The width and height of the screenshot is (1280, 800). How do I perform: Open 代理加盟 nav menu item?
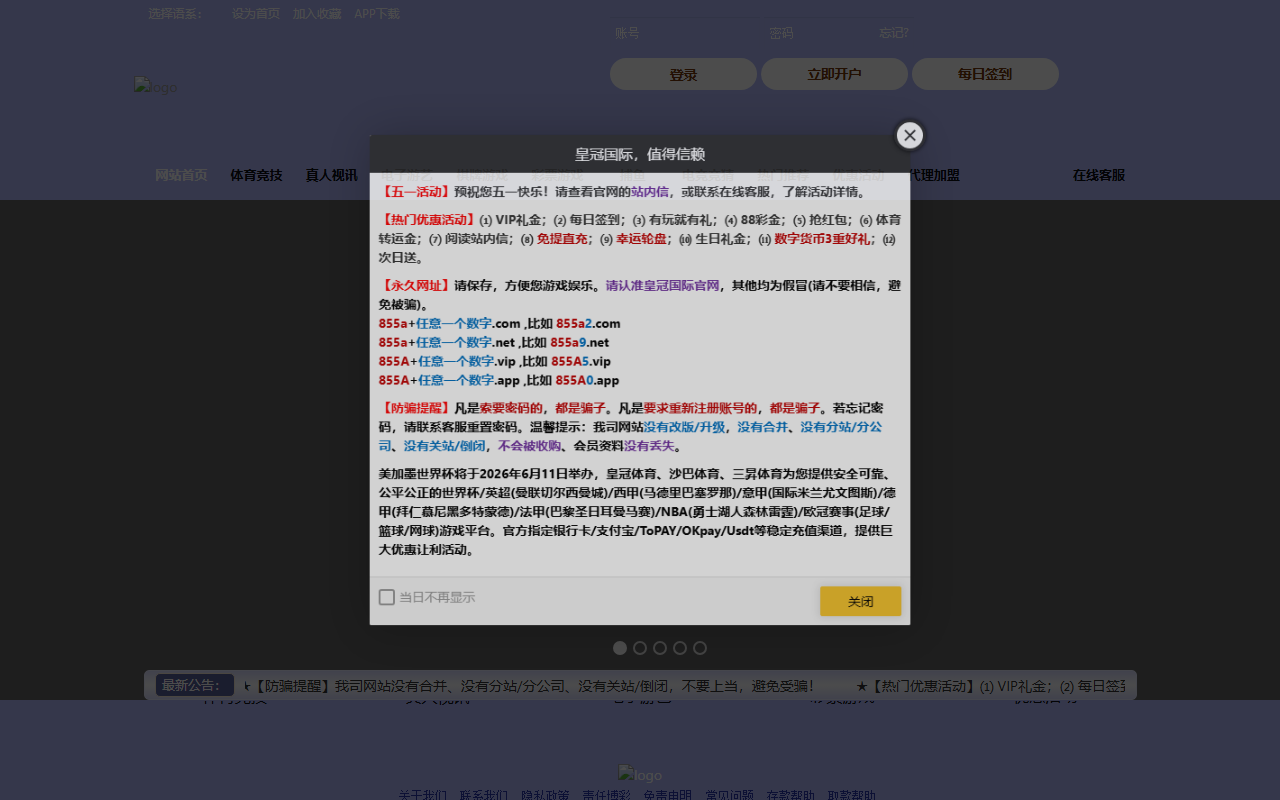click(x=934, y=175)
